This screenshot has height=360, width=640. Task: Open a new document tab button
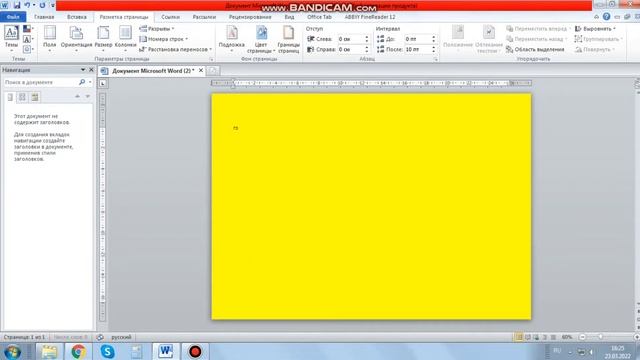coord(212,71)
